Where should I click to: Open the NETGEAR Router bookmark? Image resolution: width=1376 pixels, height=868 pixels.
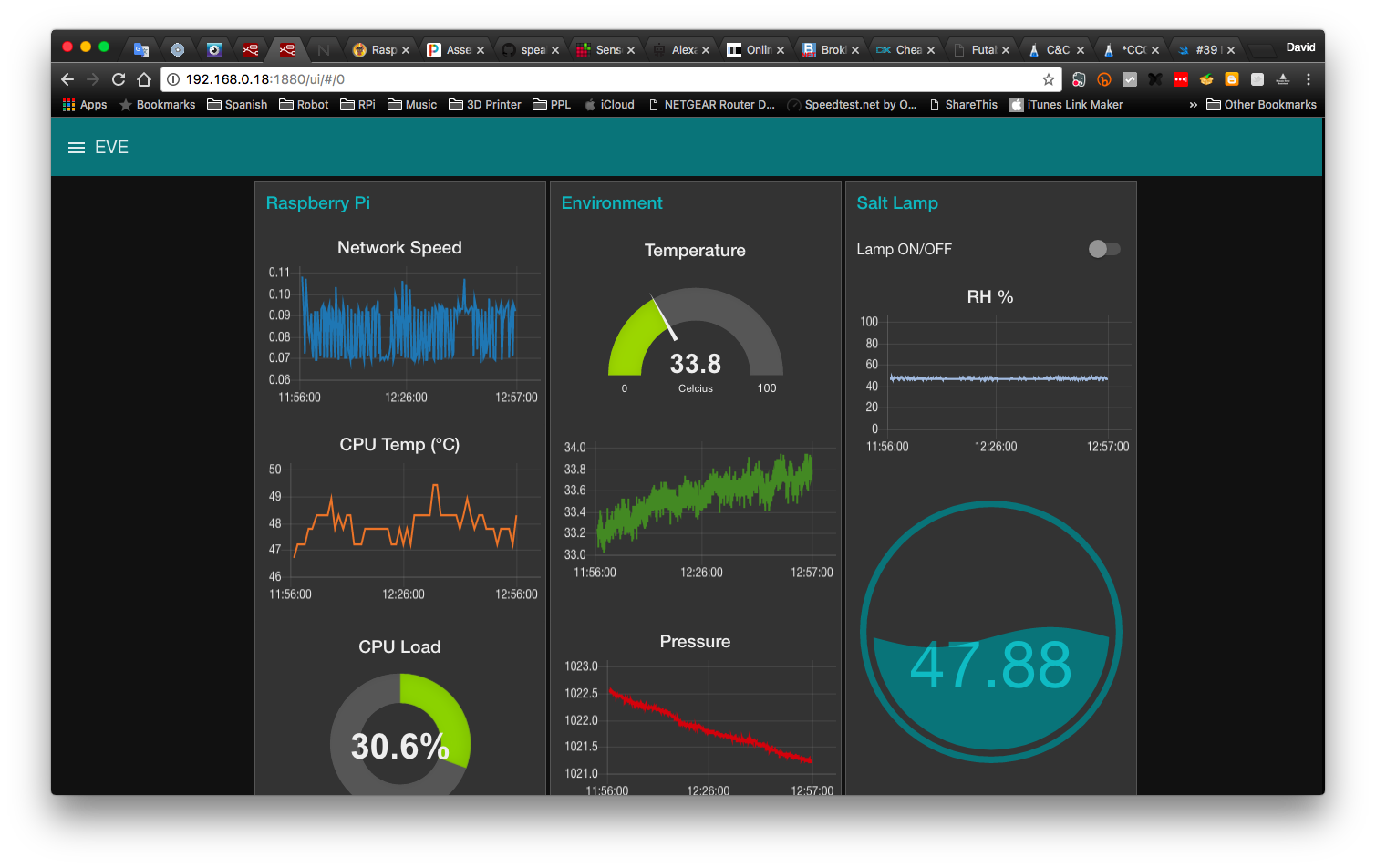coord(711,105)
